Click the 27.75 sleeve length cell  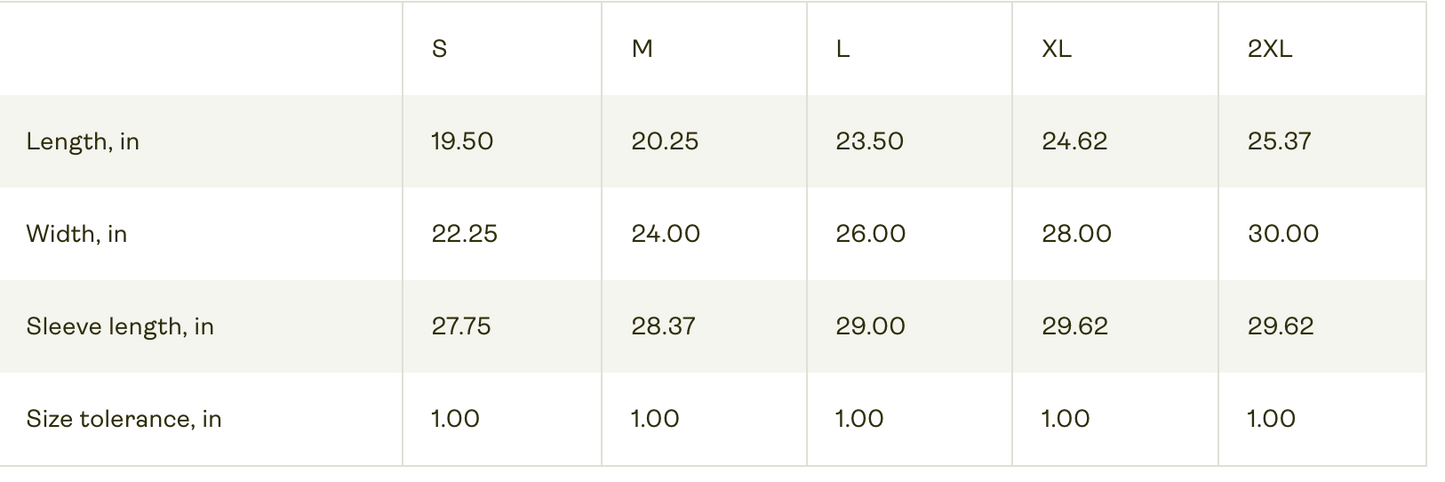[x=461, y=327]
